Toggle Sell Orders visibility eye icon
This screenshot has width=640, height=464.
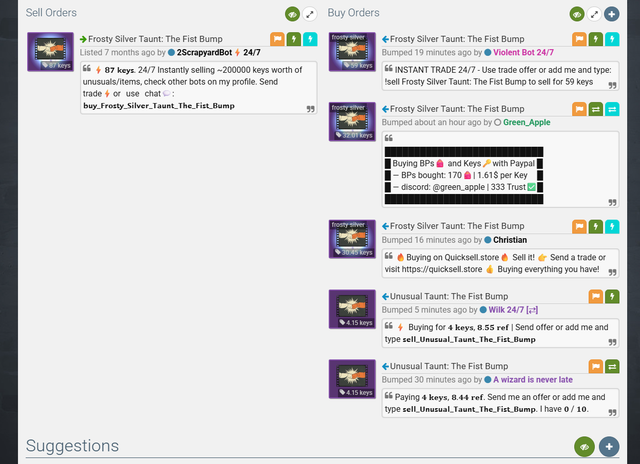pos(292,14)
